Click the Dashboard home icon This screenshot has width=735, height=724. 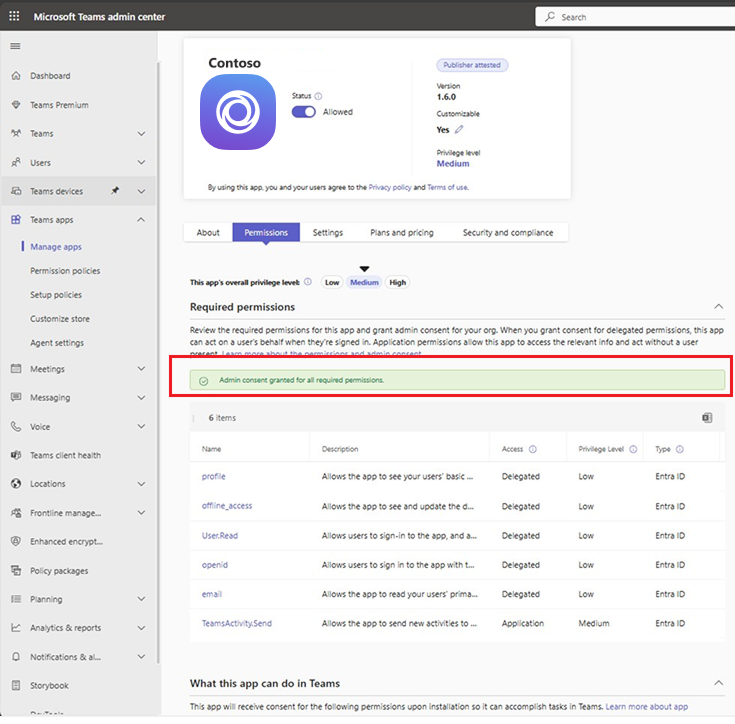(16, 75)
